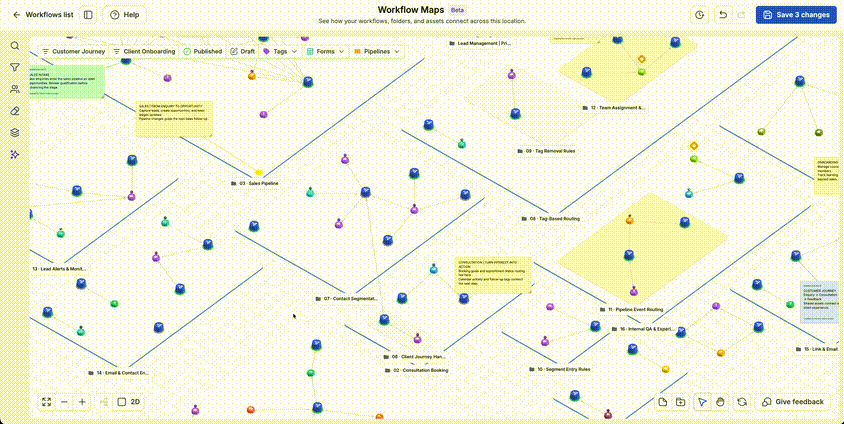Click the undo arrow icon

point(723,15)
